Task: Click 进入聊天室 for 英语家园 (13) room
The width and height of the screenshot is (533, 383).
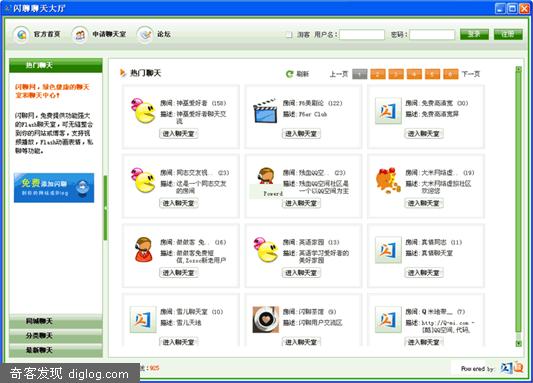Action: point(301,273)
